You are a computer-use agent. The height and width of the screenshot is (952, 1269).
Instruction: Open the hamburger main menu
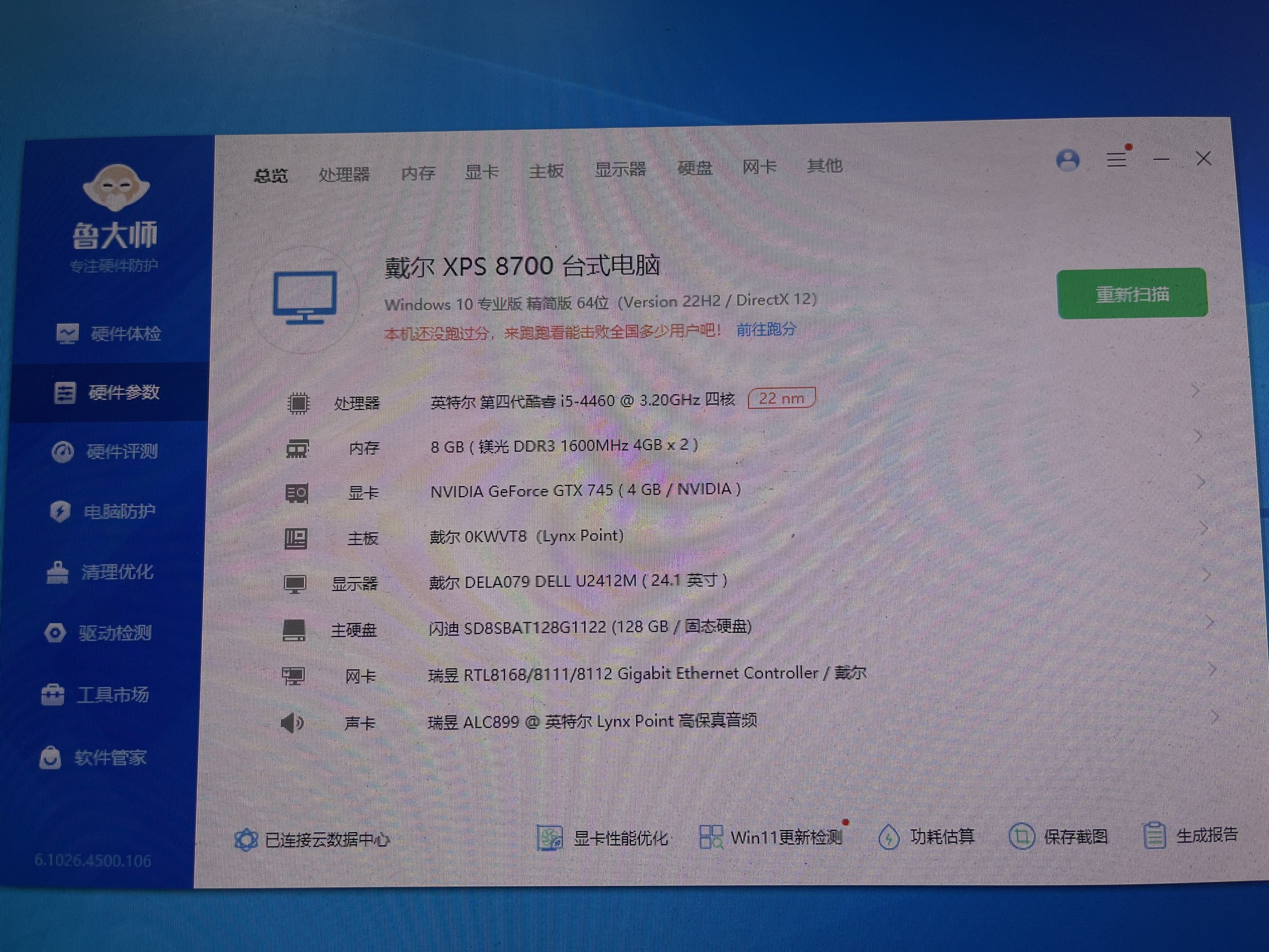coord(1116,159)
